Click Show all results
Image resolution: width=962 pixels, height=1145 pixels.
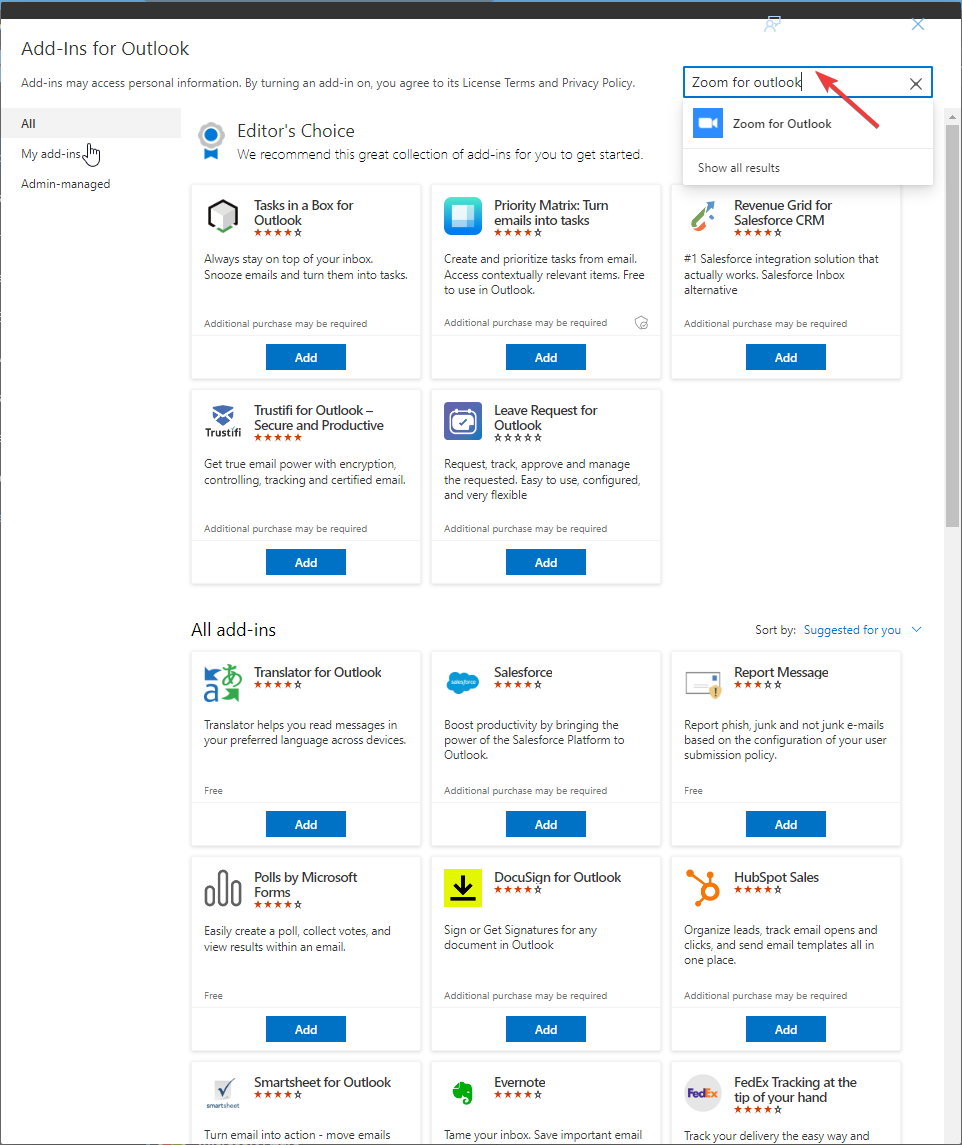tap(738, 168)
